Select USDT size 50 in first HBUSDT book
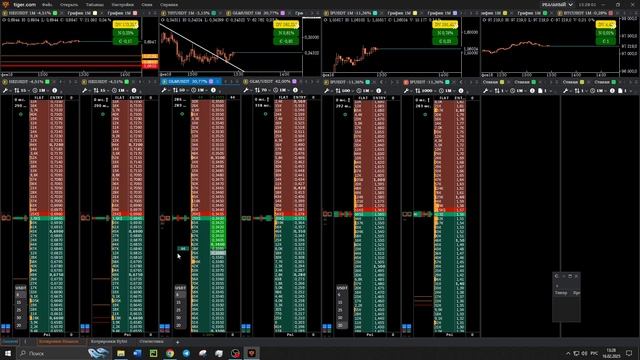This screenshot has height=360, width=640. pos(20,318)
